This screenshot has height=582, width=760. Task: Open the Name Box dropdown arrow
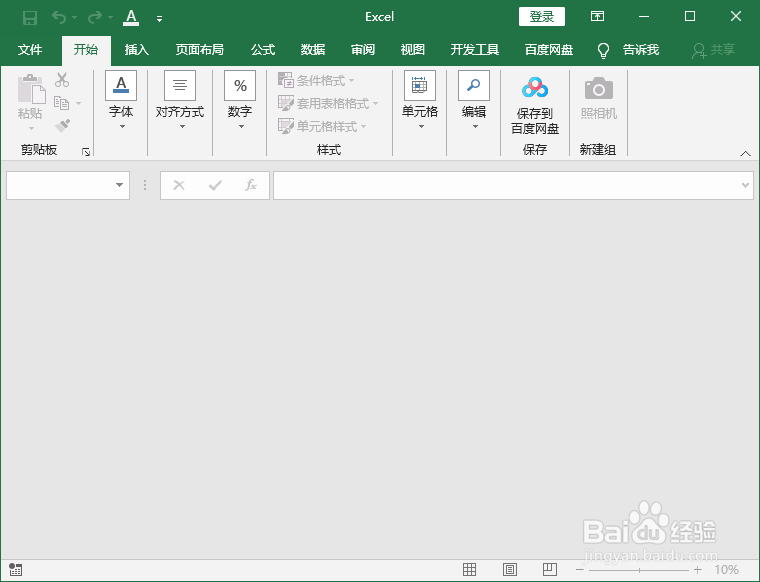click(119, 185)
